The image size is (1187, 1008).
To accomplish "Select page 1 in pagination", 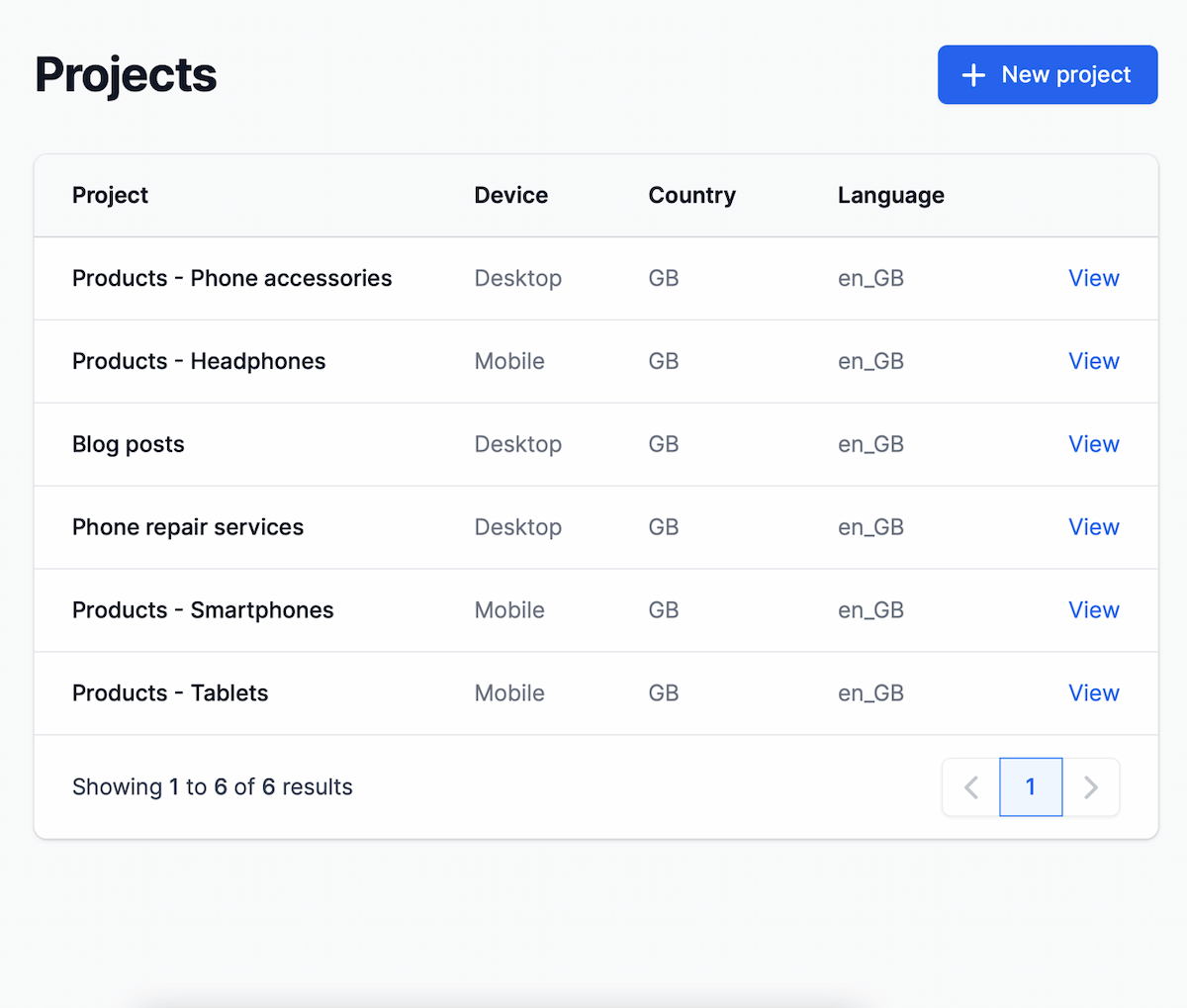I will coord(1031,787).
